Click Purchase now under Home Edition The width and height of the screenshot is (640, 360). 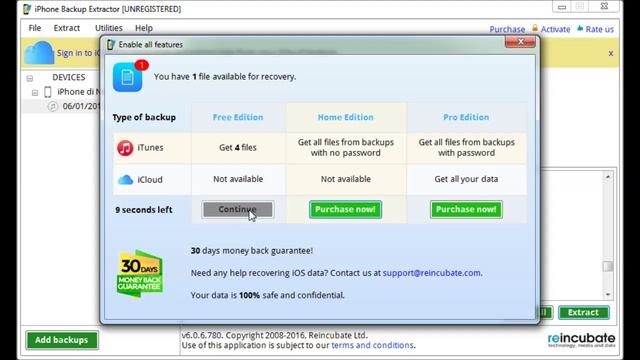point(345,209)
